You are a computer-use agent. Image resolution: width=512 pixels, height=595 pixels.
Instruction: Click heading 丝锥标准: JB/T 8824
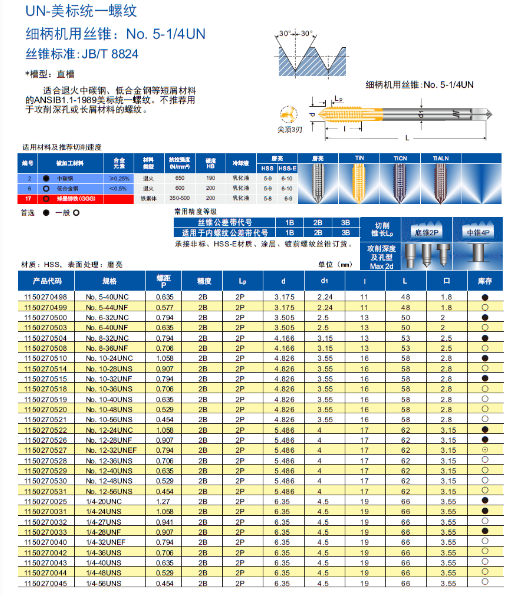[82, 54]
